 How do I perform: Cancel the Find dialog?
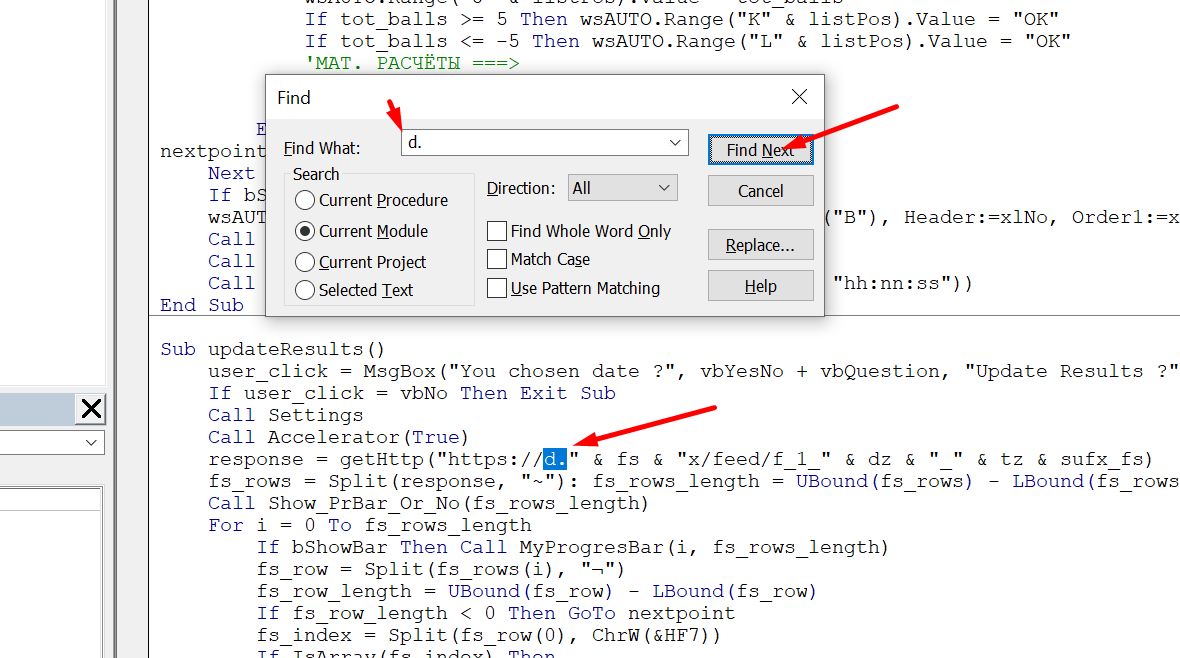coord(760,191)
